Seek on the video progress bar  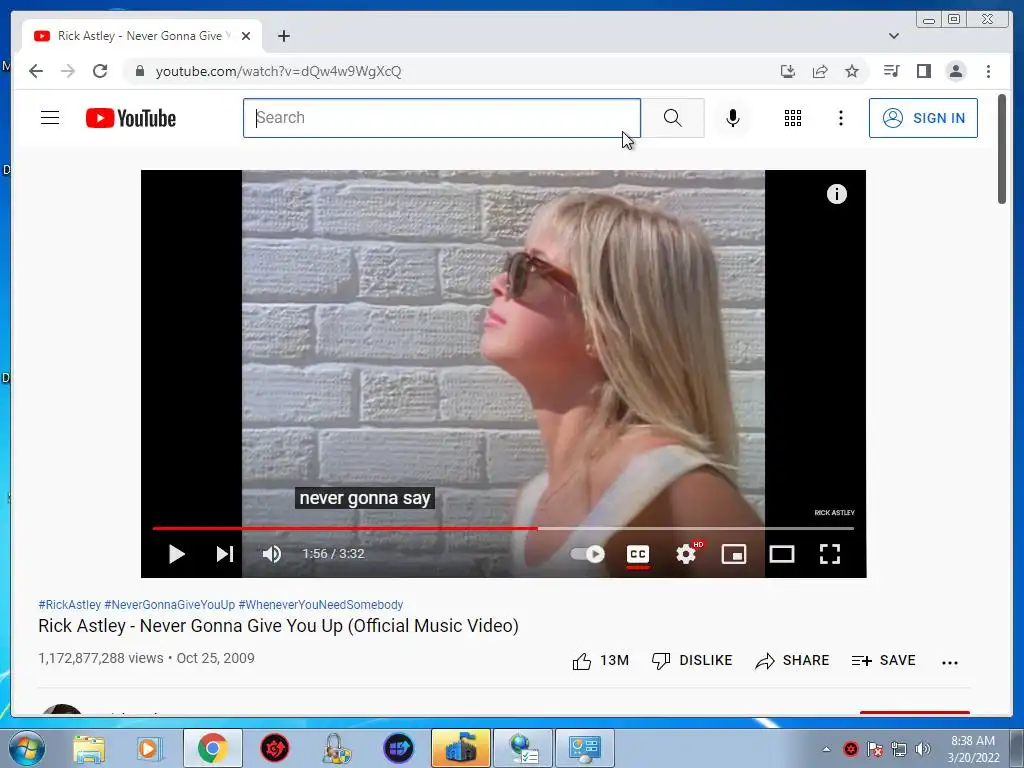pos(503,528)
